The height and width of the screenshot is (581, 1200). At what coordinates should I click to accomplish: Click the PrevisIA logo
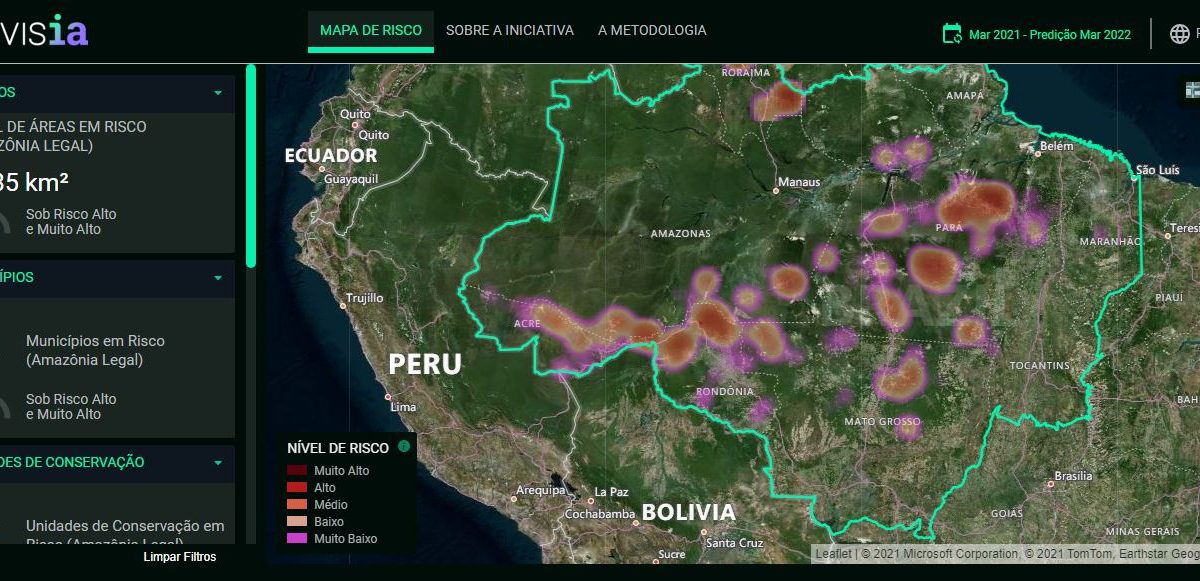(x=45, y=30)
